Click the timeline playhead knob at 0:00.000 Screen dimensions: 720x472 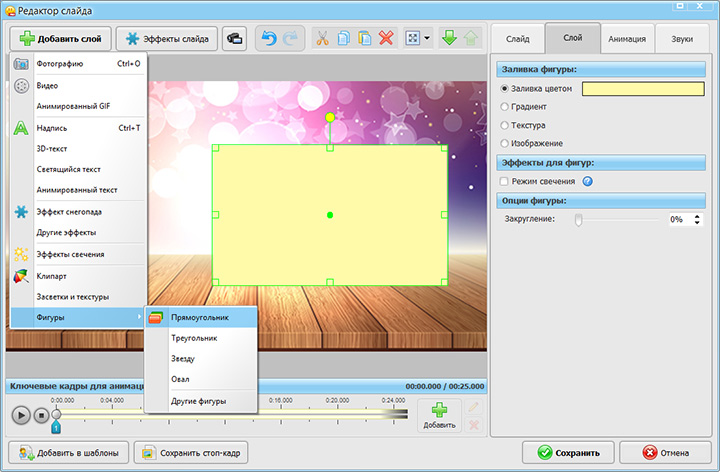tap(56, 414)
